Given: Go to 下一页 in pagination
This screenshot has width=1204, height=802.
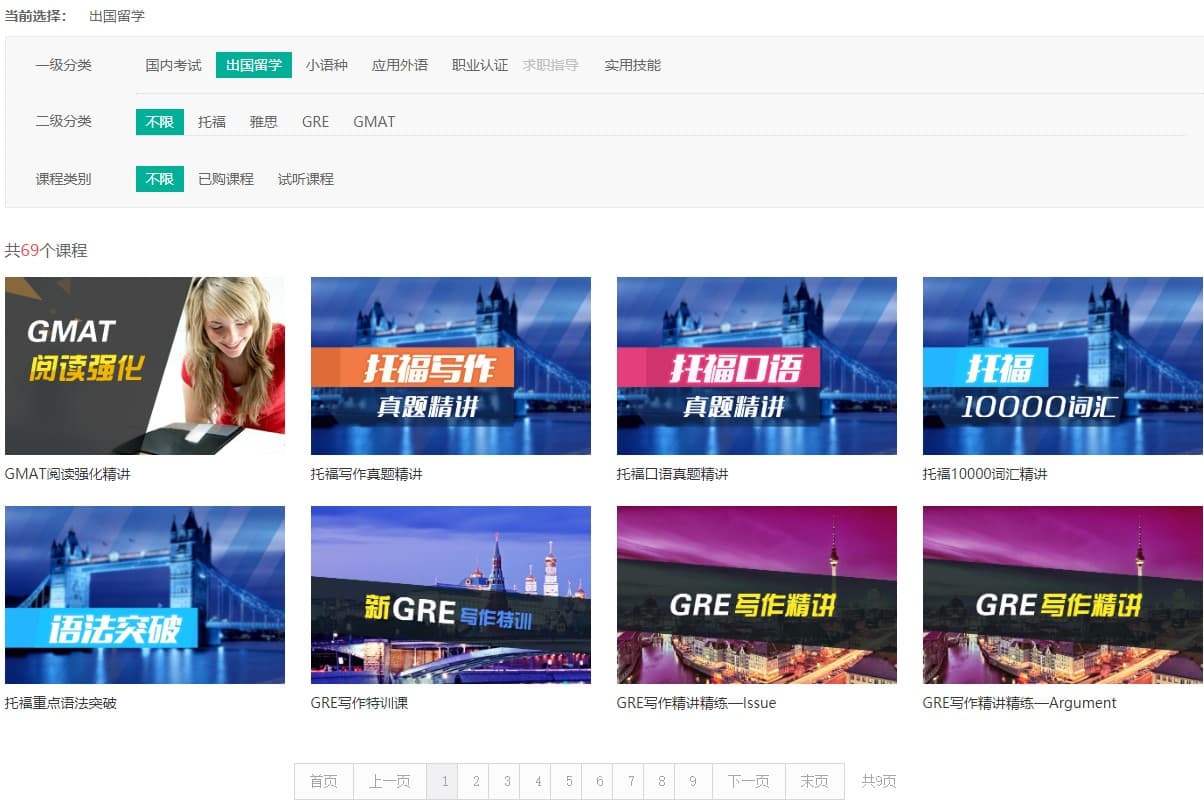Looking at the screenshot, I should tap(749, 782).
